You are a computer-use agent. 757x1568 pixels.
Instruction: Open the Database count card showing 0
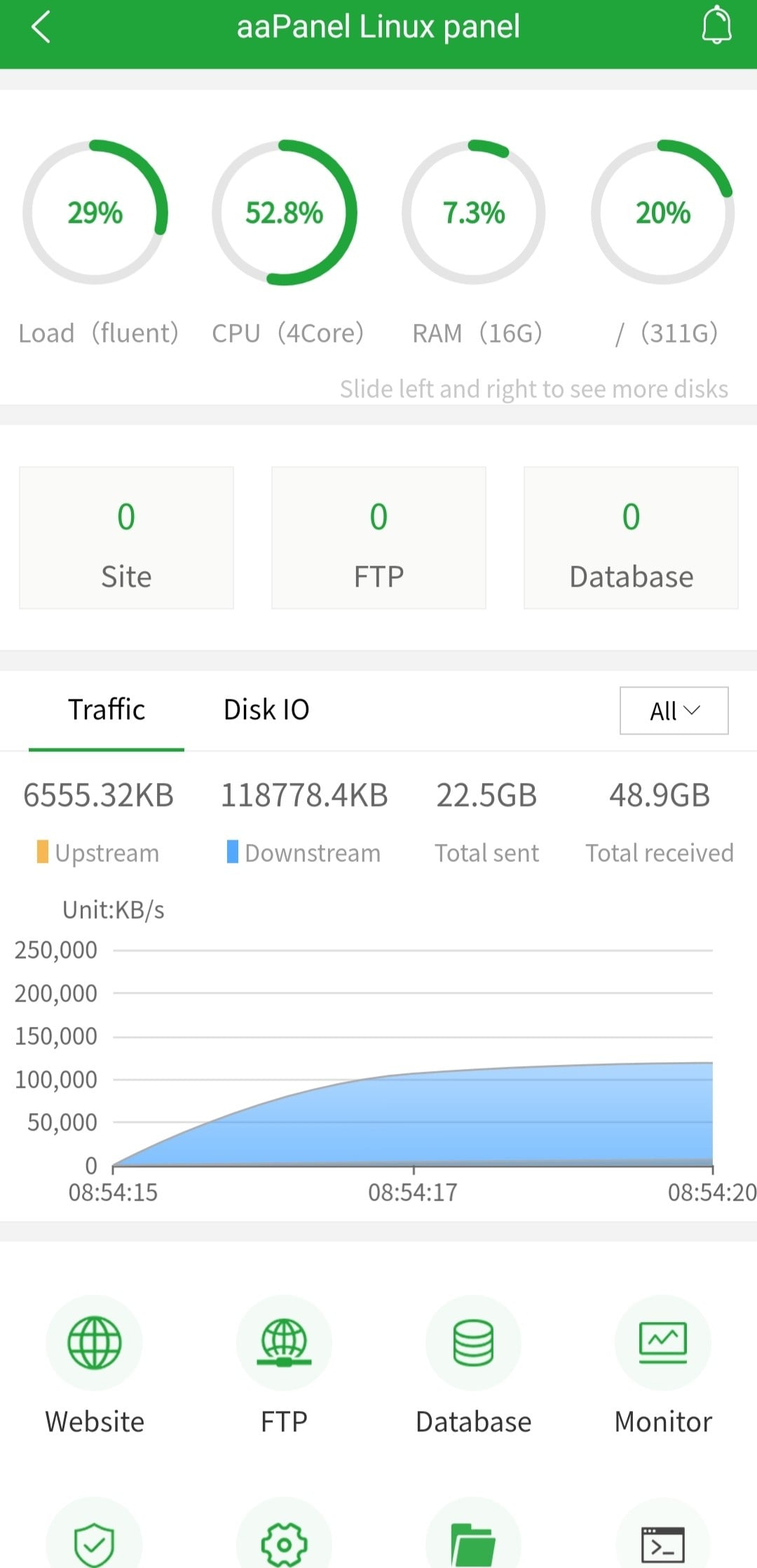(x=631, y=538)
